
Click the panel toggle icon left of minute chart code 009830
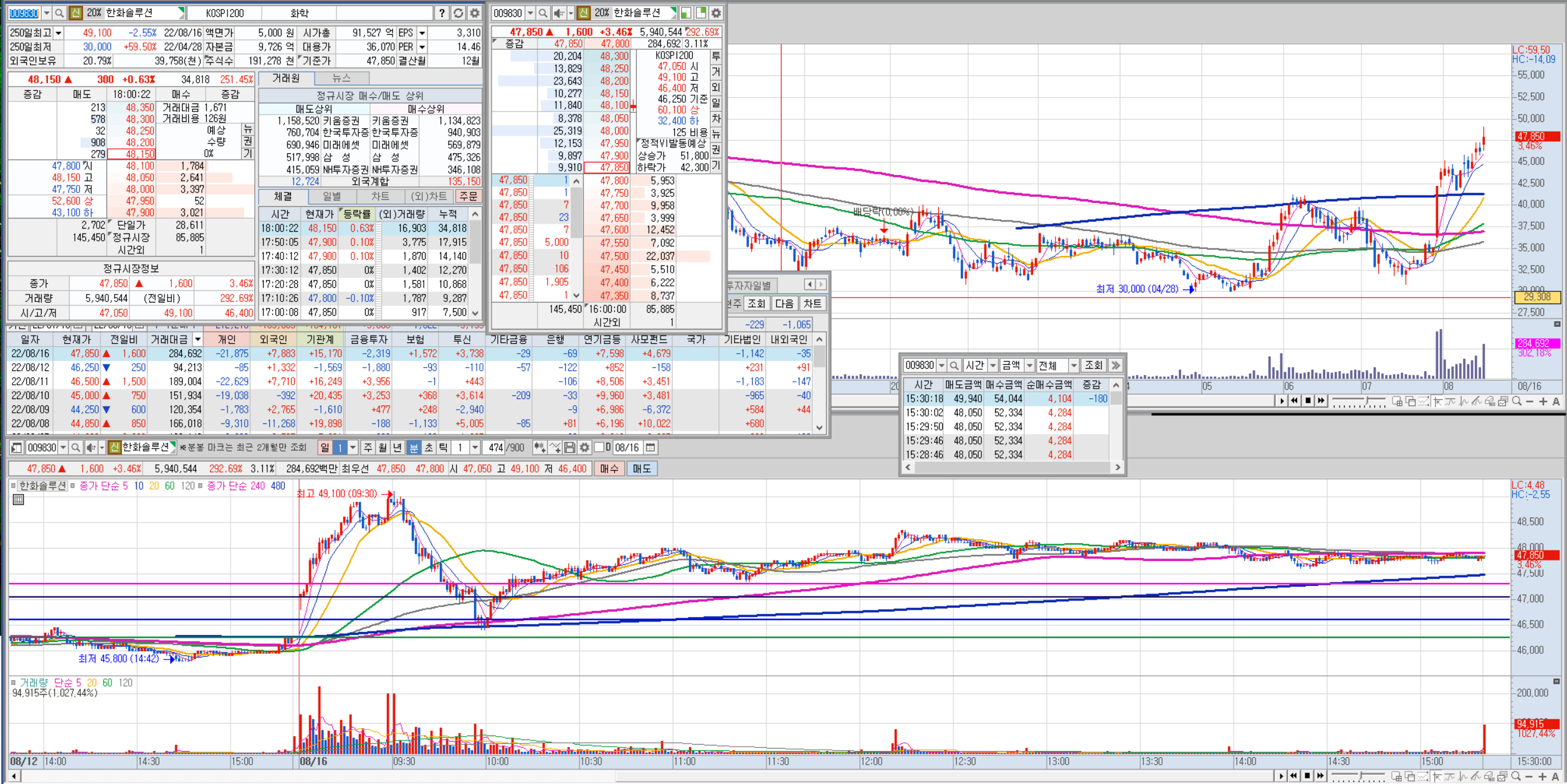tap(17, 448)
